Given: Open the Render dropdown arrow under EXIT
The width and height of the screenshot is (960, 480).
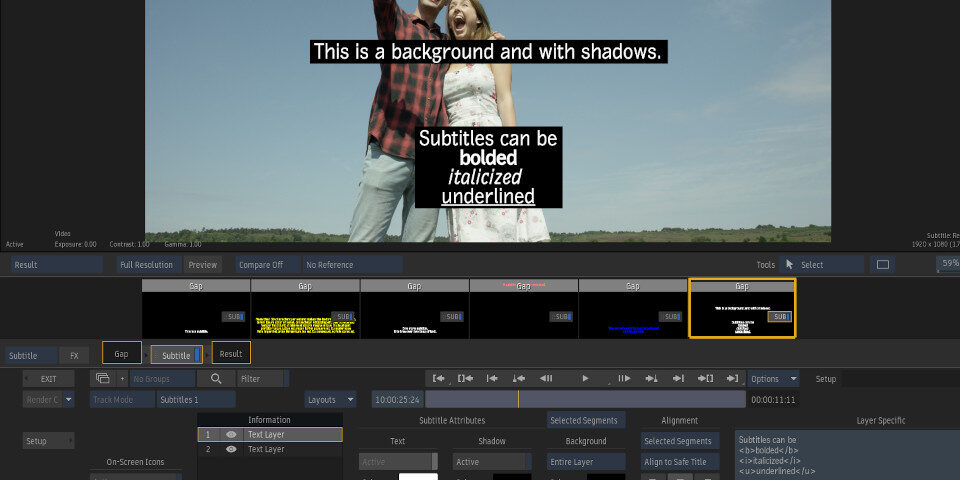Looking at the screenshot, I should (x=68, y=399).
